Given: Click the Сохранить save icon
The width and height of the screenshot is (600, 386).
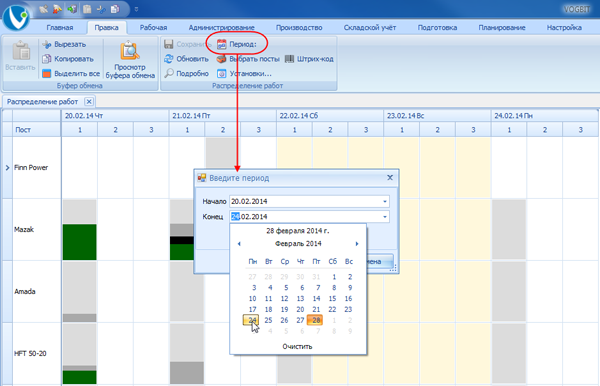Looking at the screenshot, I should tap(168, 44).
